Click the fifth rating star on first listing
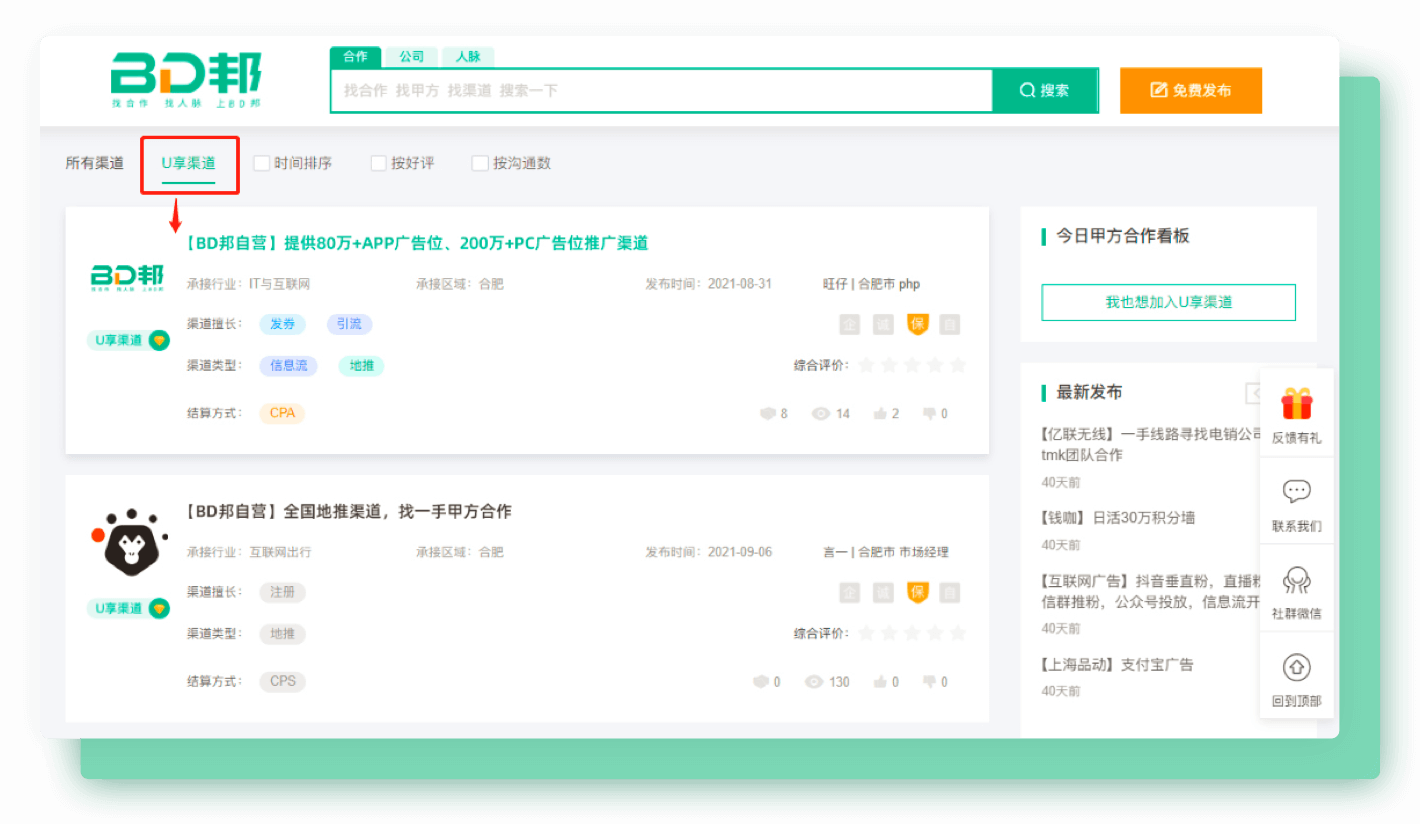 click(x=958, y=365)
